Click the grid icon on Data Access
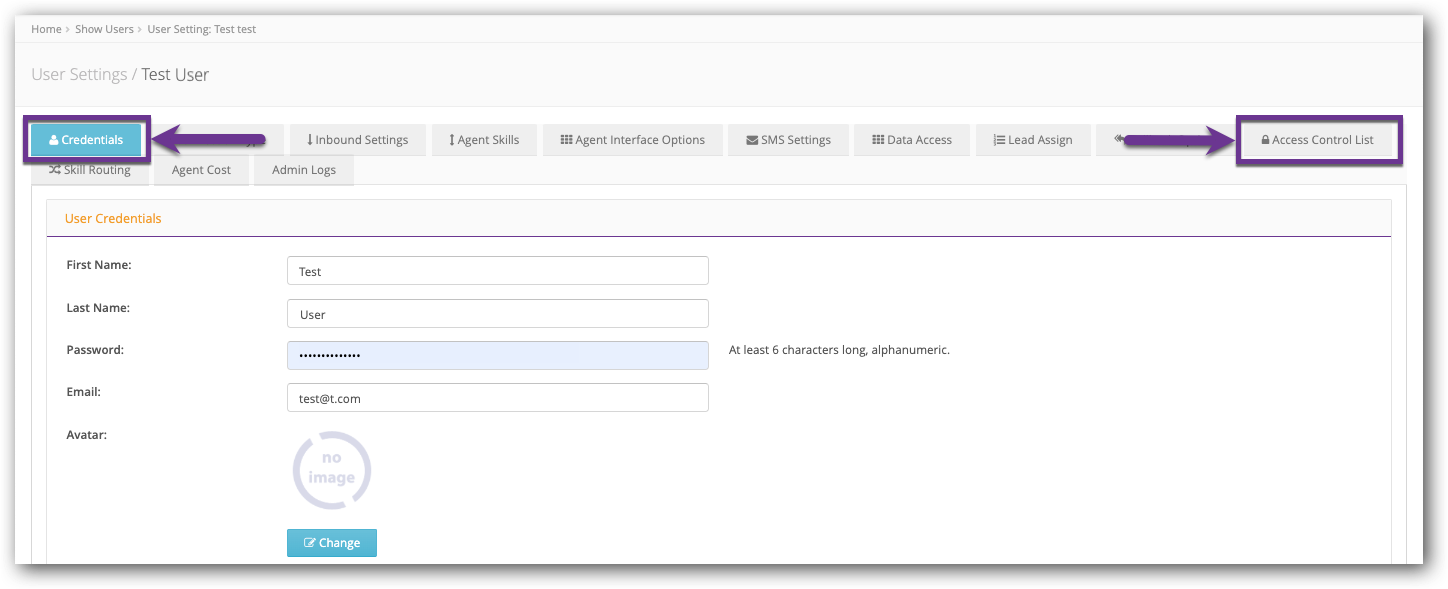The image size is (1448, 589). pos(878,140)
